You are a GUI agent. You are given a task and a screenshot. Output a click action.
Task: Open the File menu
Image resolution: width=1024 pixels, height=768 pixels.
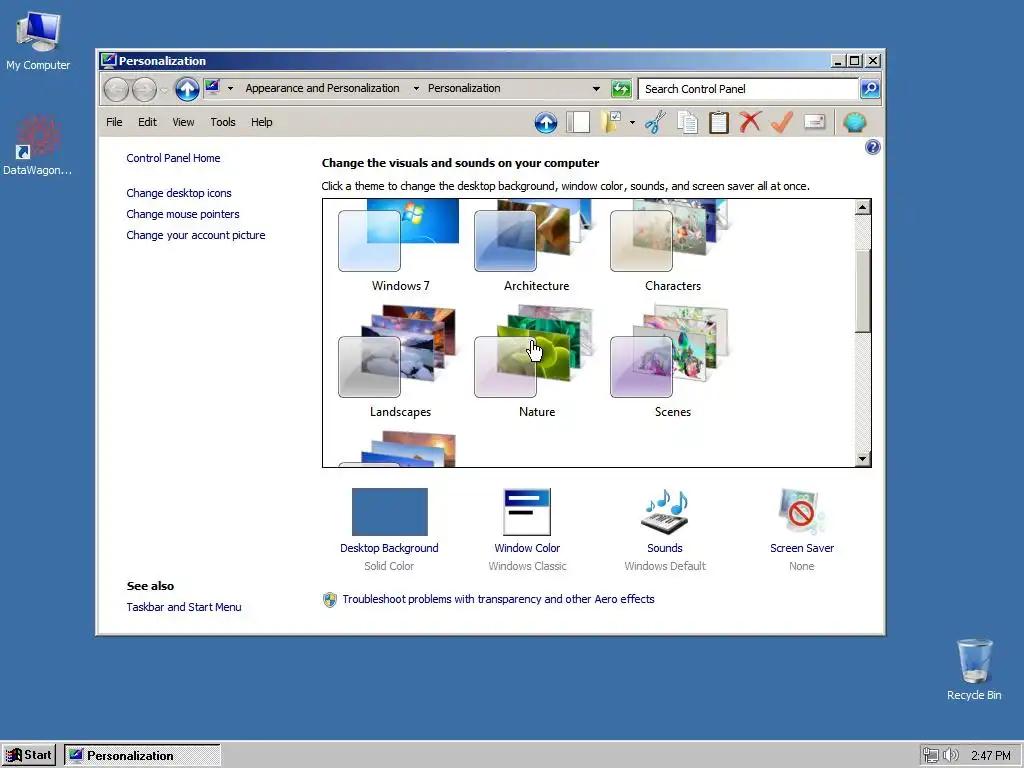tap(114, 122)
